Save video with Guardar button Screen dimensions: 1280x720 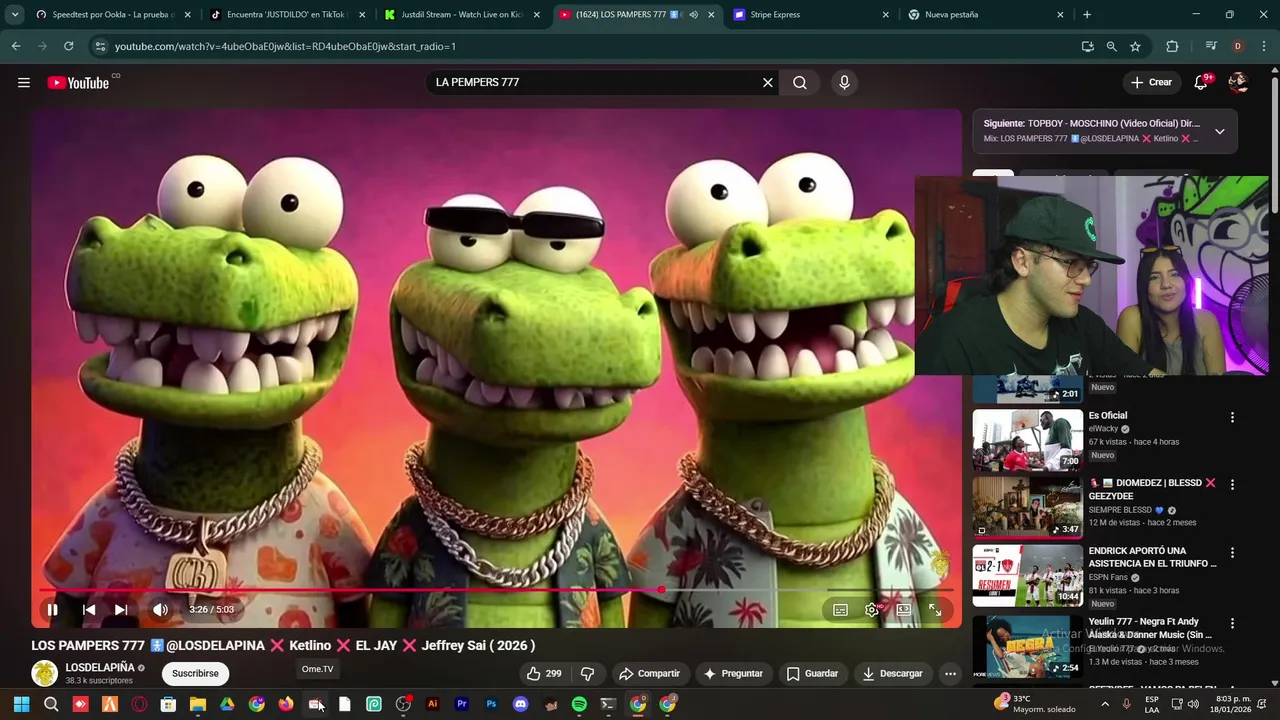click(812, 674)
